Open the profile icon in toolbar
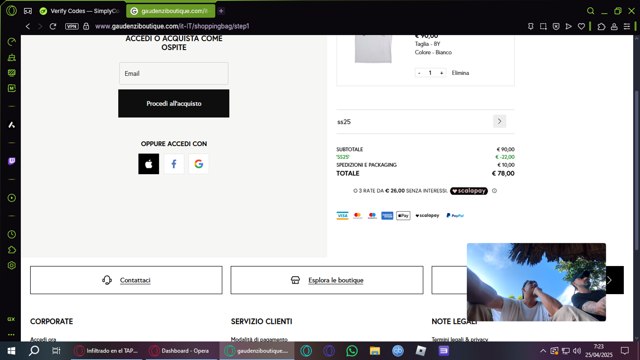 (x=614, y=27)
